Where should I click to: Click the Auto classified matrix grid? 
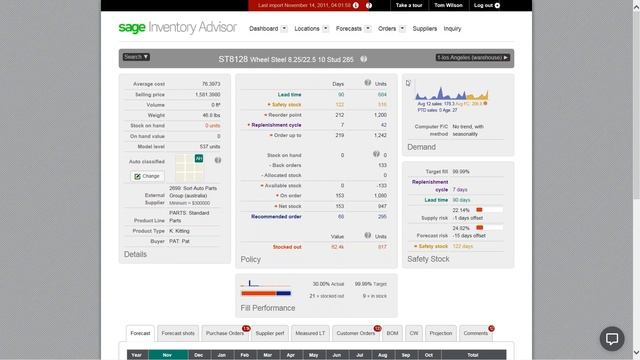(189, 168)
